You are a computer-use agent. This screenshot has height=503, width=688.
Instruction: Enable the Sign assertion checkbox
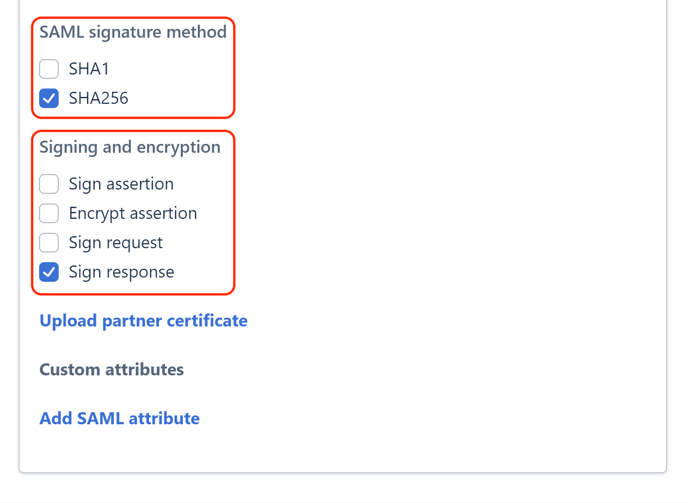pos(49,184)
